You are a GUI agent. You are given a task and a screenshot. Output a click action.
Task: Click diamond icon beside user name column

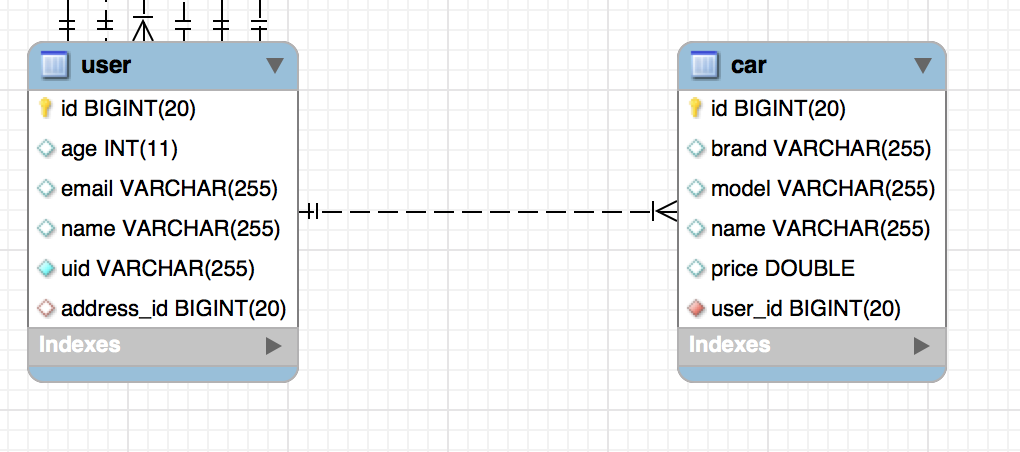click(x=46, y=228)
